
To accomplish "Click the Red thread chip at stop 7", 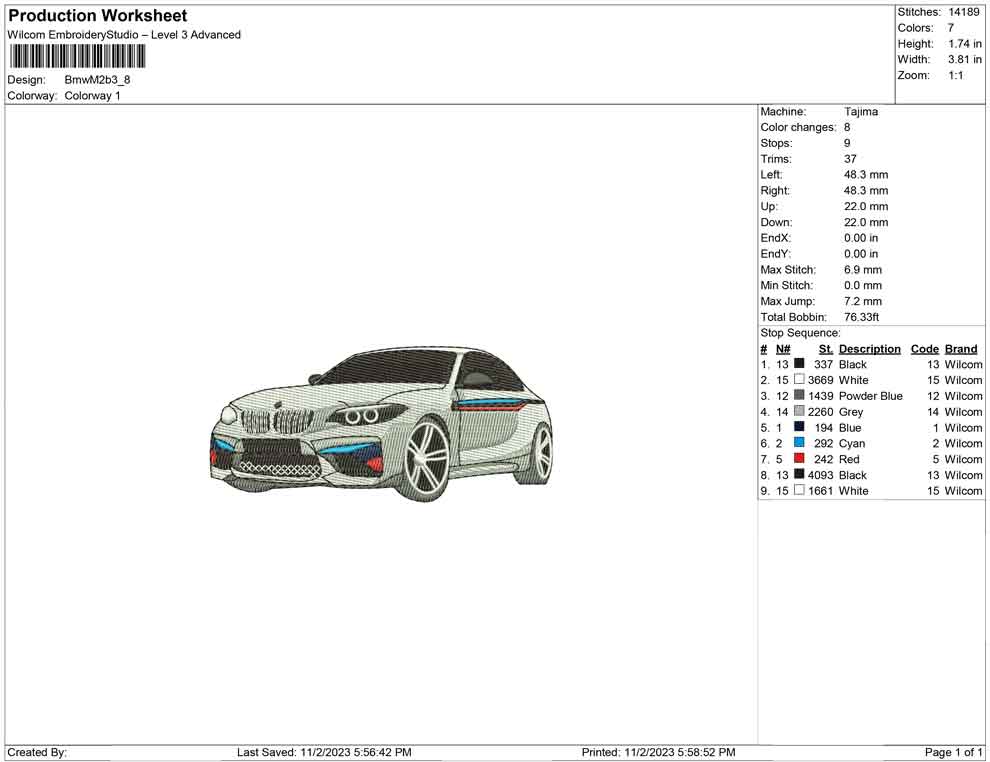I will click(798, 459).
